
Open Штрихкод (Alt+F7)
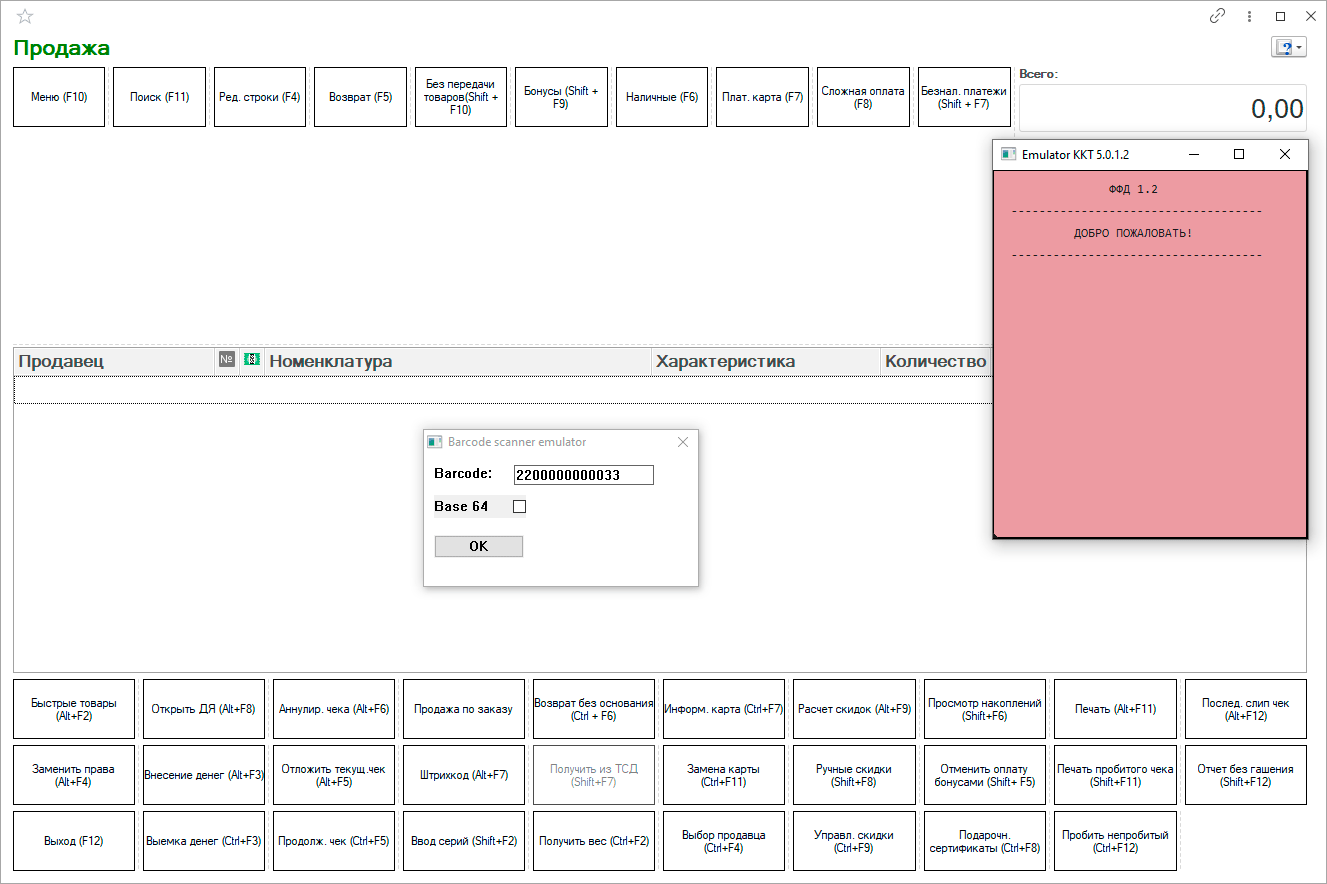coord(464,775)
